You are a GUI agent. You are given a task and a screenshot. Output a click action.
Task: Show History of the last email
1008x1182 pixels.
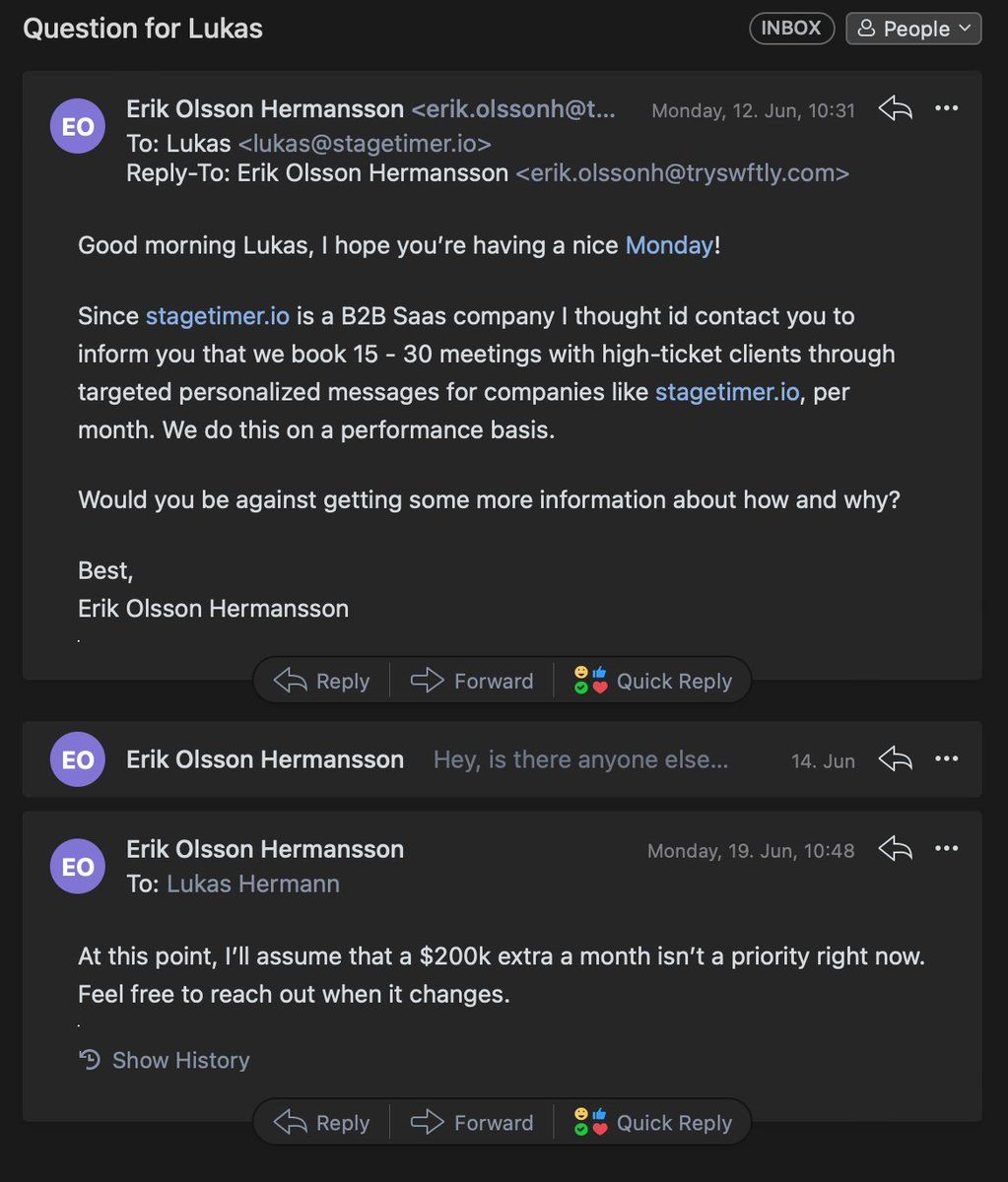(180, 1060)
